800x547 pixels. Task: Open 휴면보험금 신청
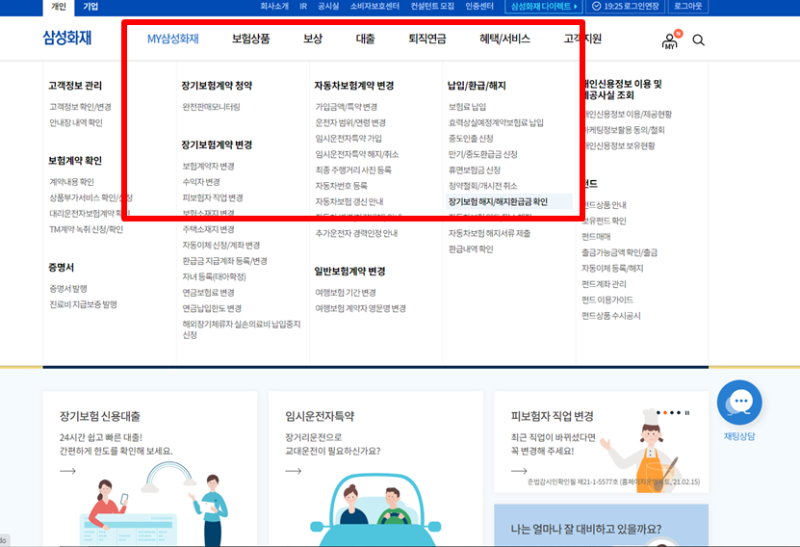(474, 170)
